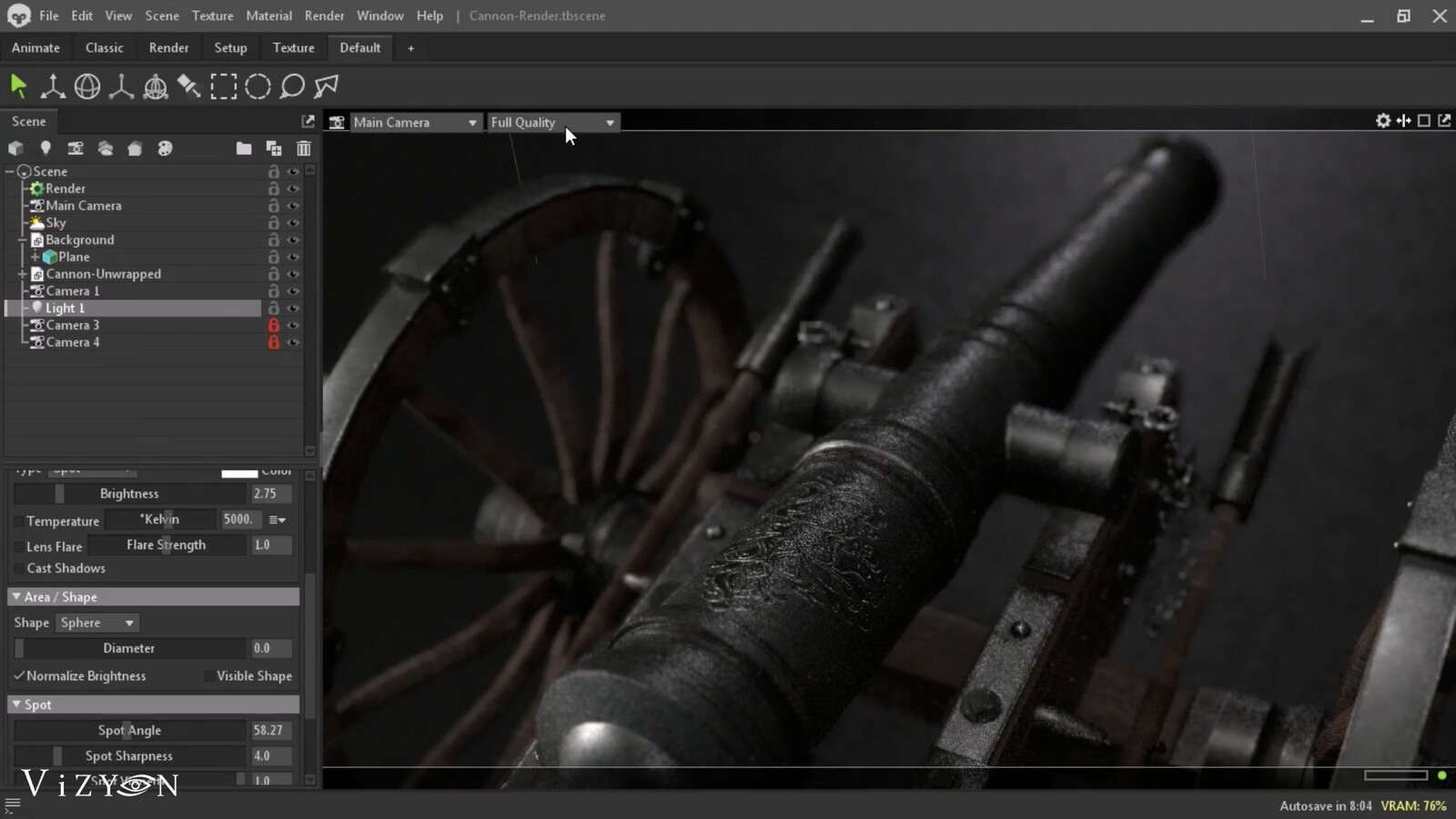Open temperature presets list arrow
This screenshot has height=819, width=1456.
pos(278,520)
